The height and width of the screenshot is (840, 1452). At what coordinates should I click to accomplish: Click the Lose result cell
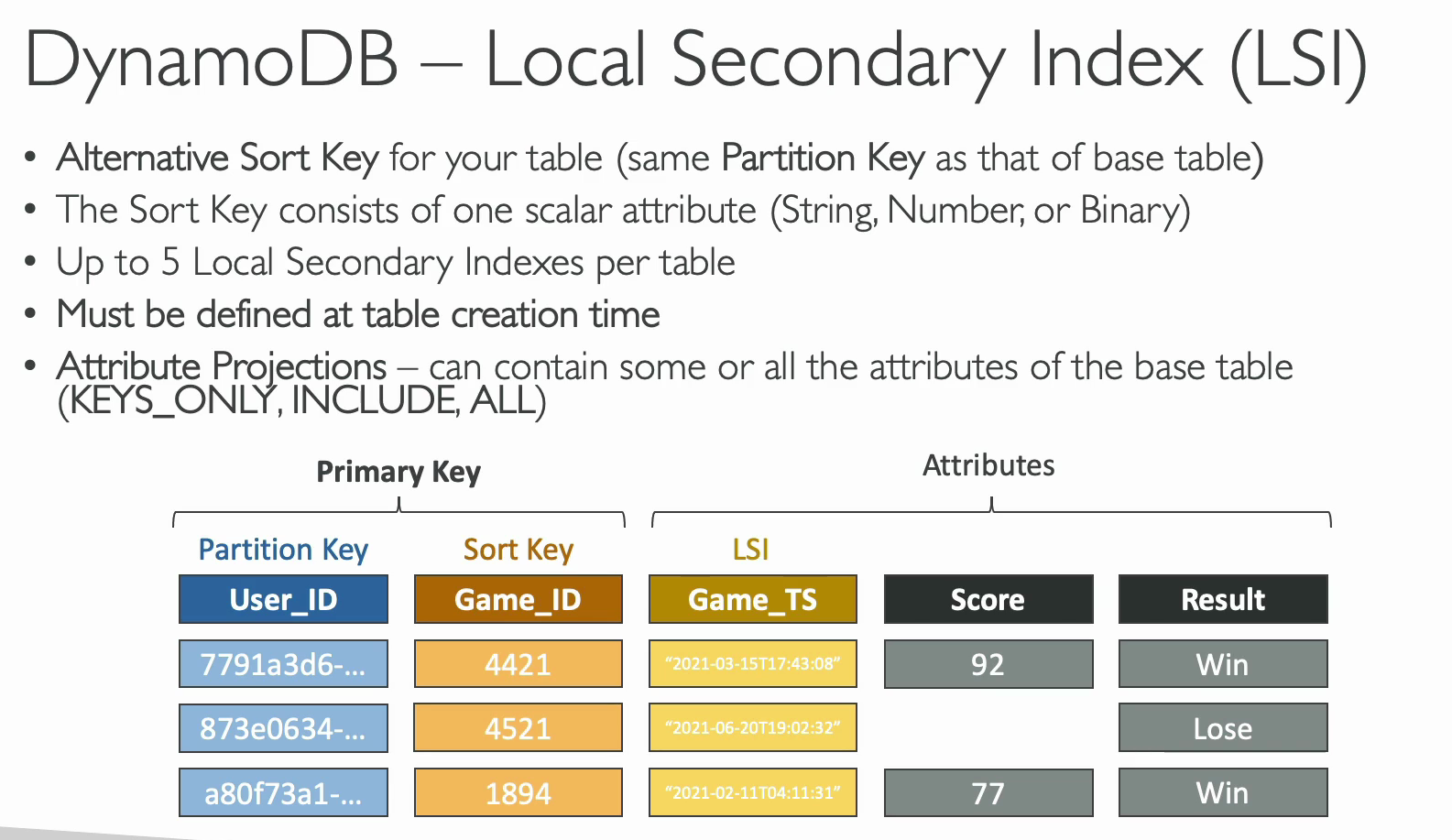click(x=1222, y=727)
